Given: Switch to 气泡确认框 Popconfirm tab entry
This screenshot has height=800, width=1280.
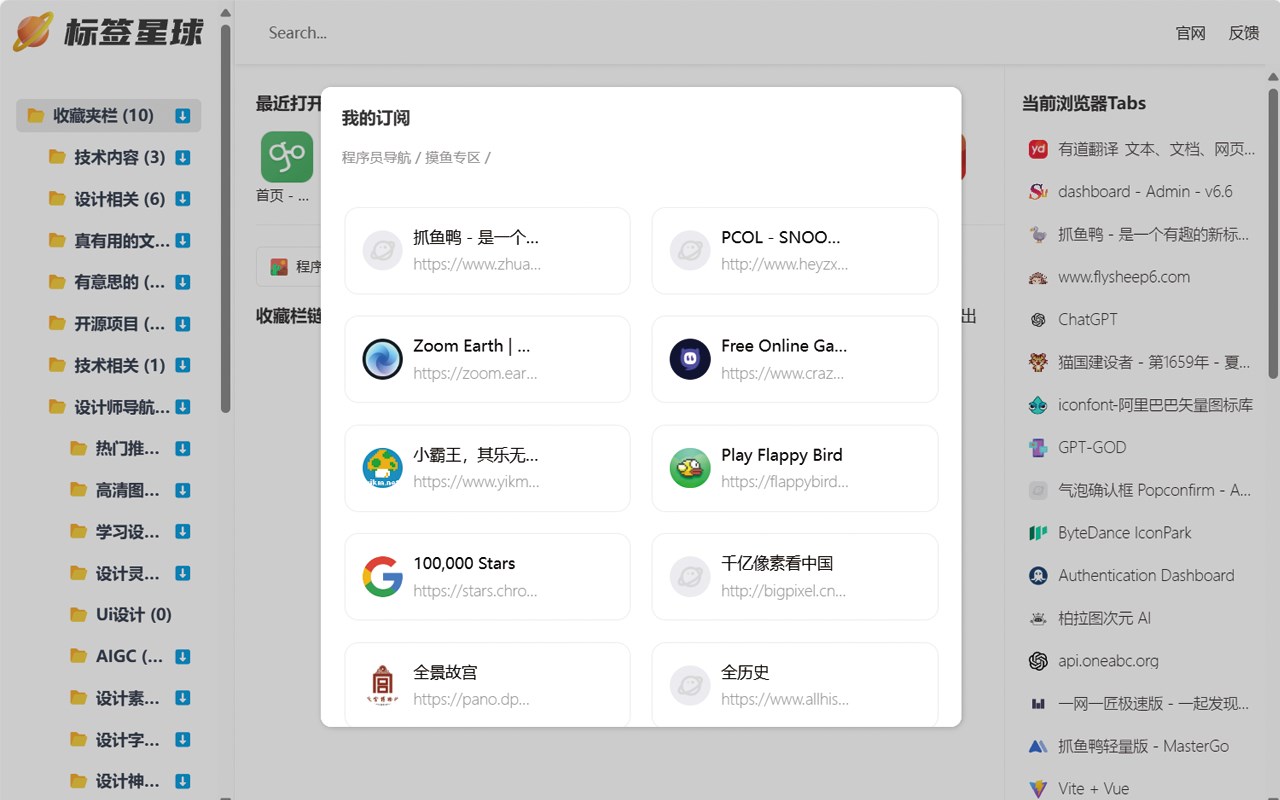Looking at the screenshot, I should point(1140,490).
